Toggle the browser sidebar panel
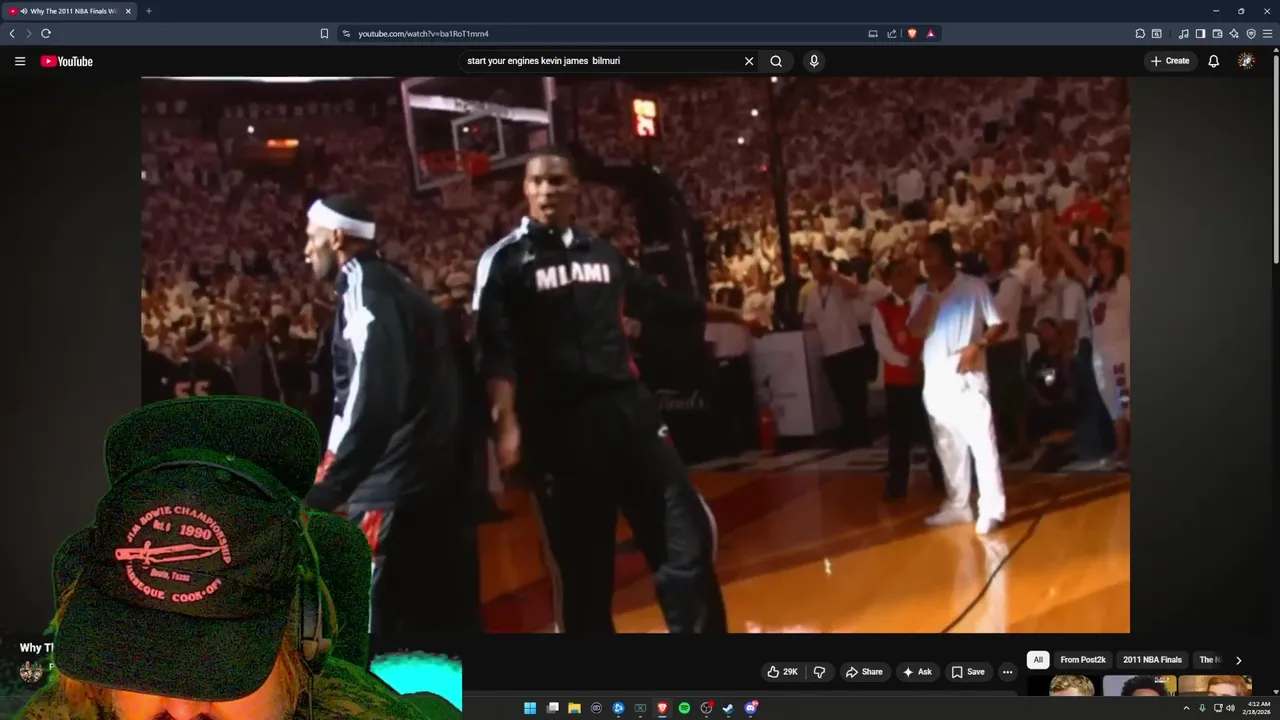This screenshot has height=720, width=1280. coord(1201,33)
